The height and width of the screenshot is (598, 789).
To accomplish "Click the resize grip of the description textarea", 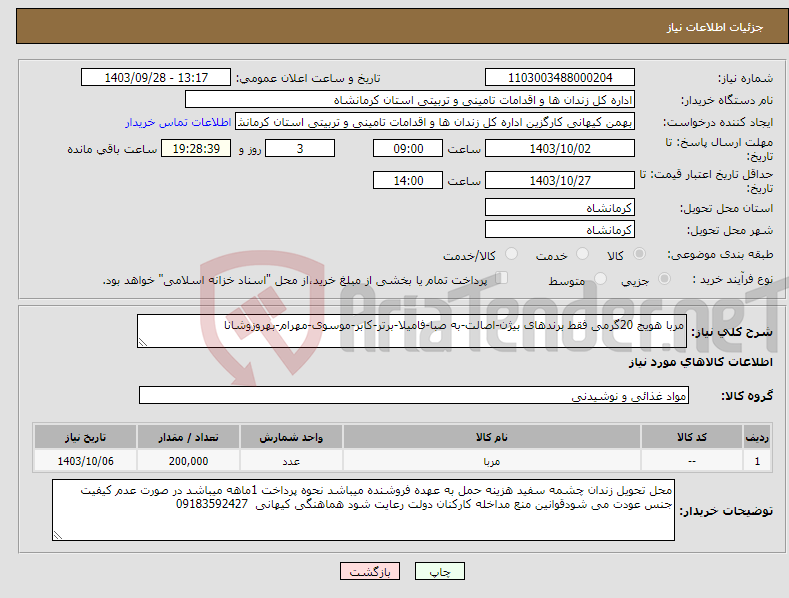I will point(143,342).
